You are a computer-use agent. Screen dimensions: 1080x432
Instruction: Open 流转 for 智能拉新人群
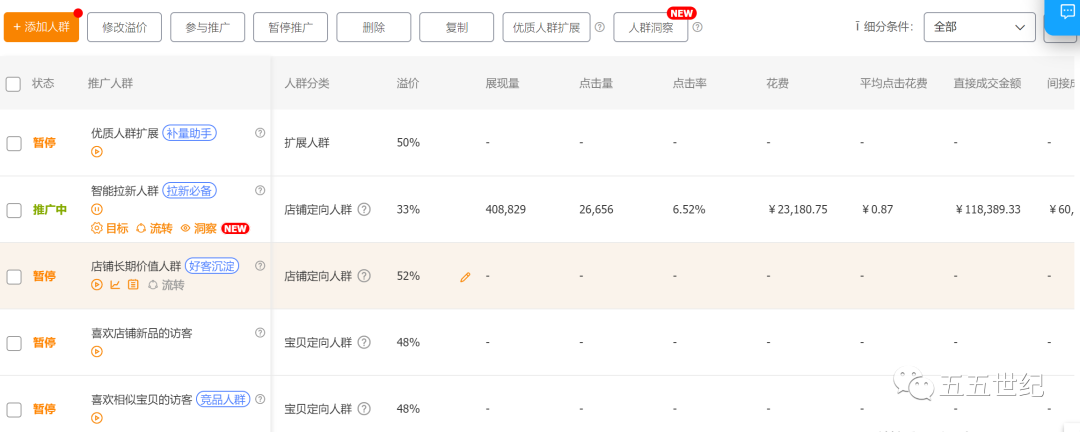click(154, 228)
